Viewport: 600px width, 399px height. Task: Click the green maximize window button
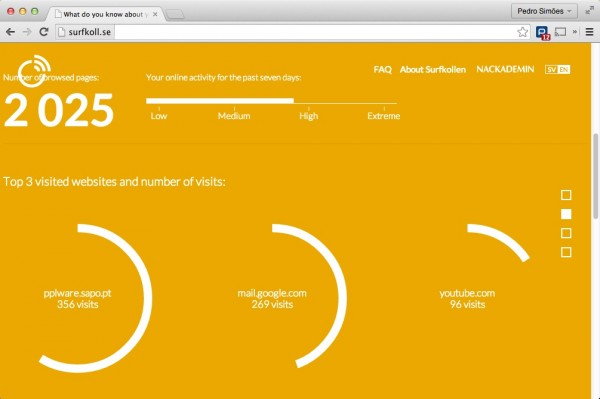coord(34,11)
